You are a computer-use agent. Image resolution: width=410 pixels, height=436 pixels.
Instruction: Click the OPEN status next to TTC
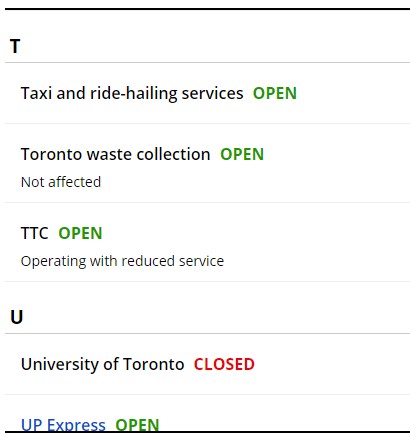pos(80,233)
